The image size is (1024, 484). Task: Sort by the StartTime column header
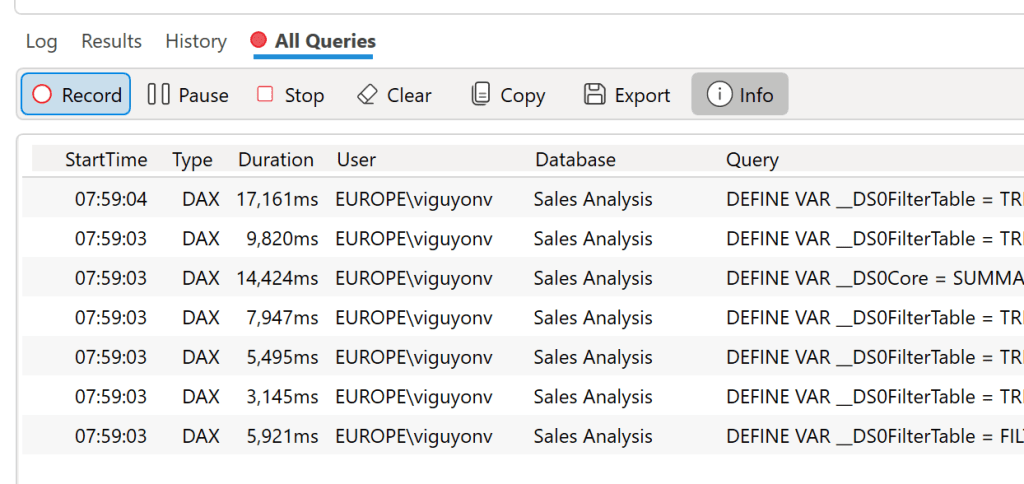106,160
